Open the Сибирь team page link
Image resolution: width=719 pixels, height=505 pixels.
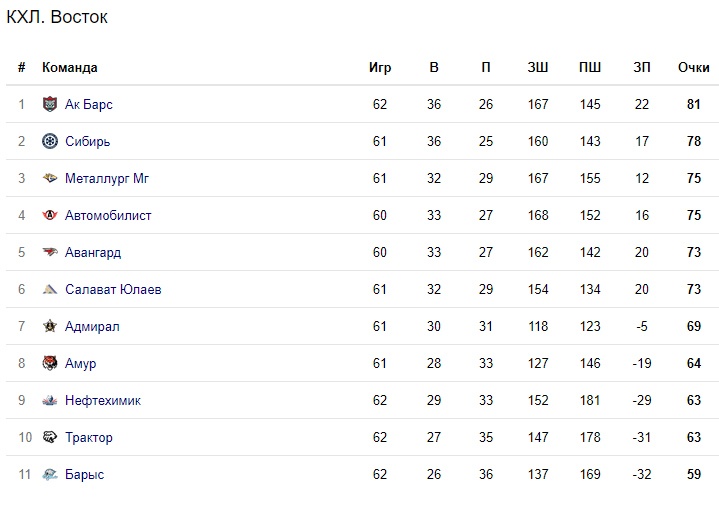pyautogui.click(x=87, y=141)
